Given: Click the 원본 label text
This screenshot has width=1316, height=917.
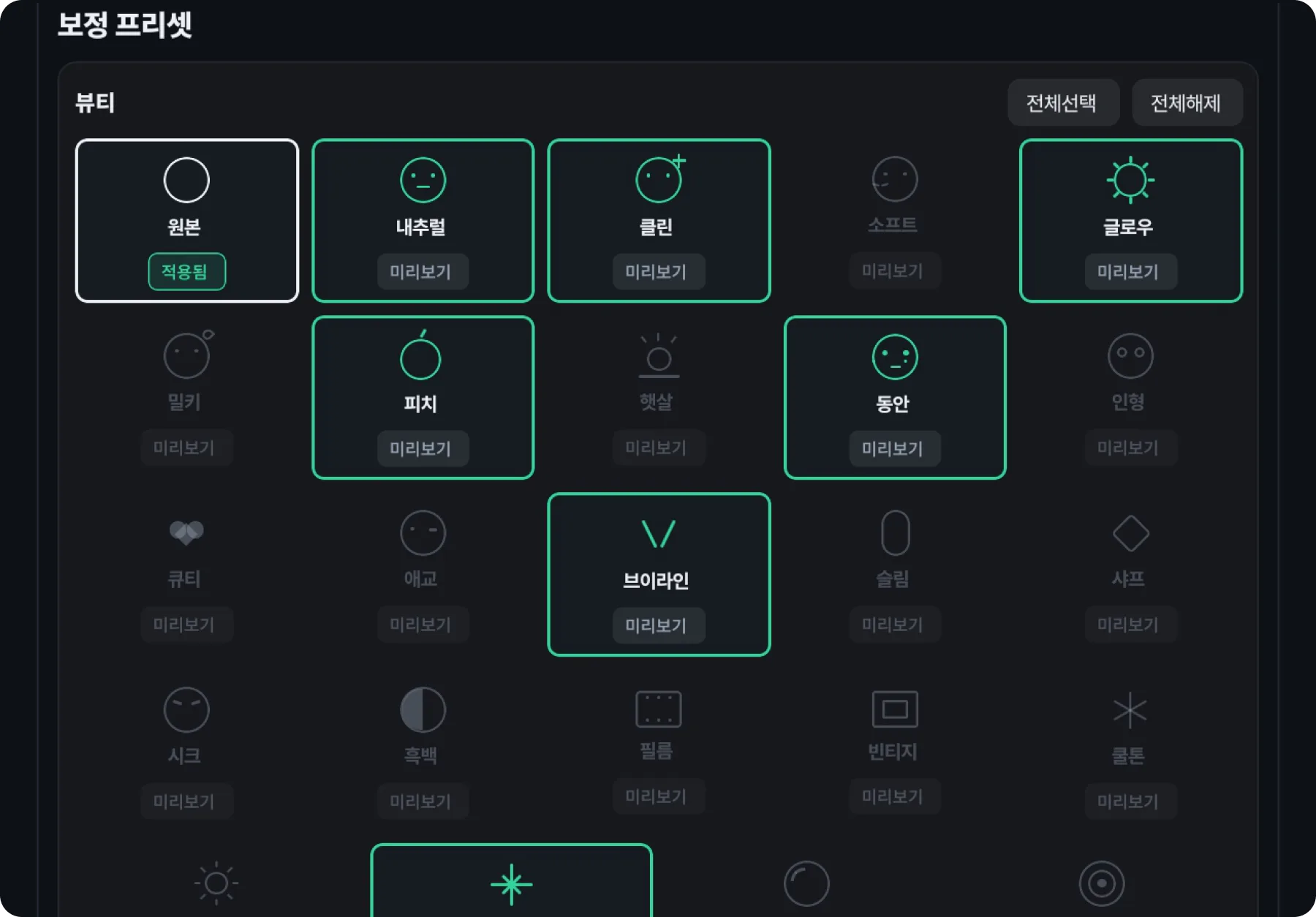Looking at the screenshot, I should (184, 227).
